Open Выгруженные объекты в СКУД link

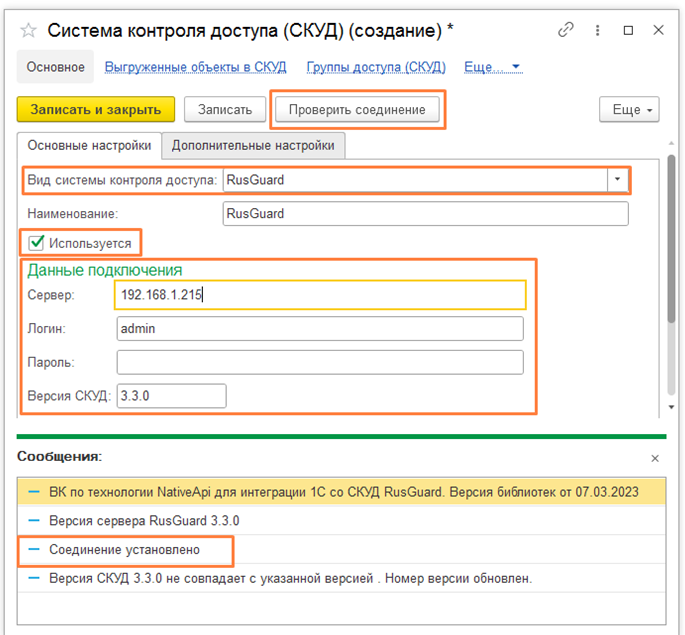195,67
